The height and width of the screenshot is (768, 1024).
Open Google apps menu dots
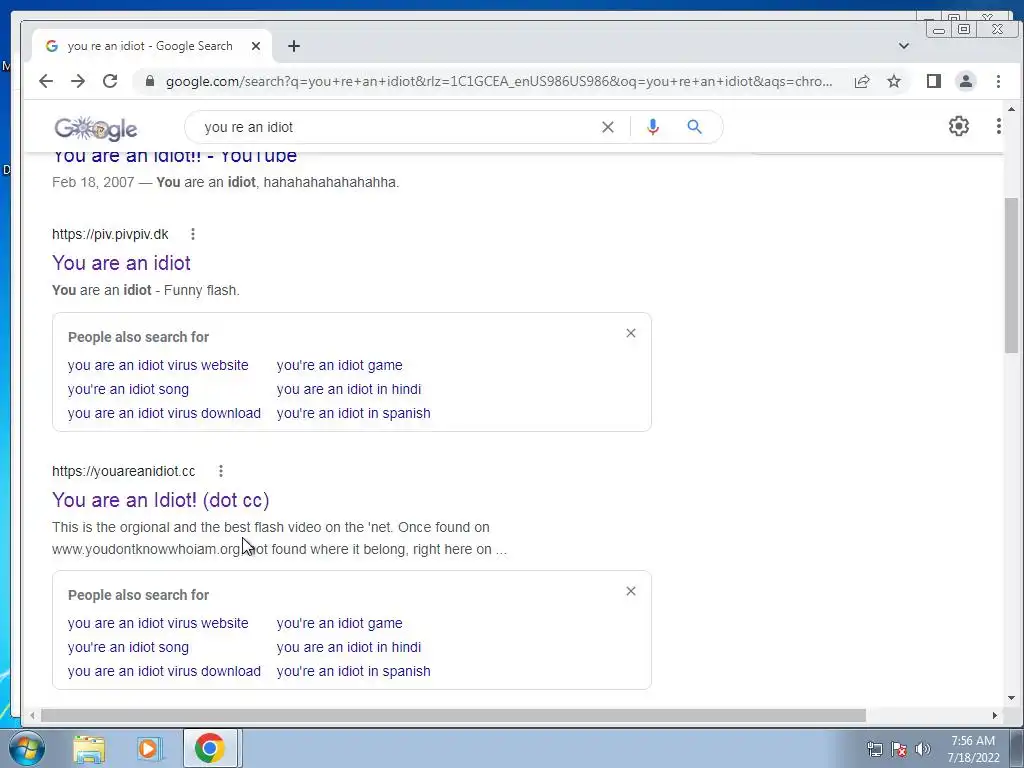999,126
